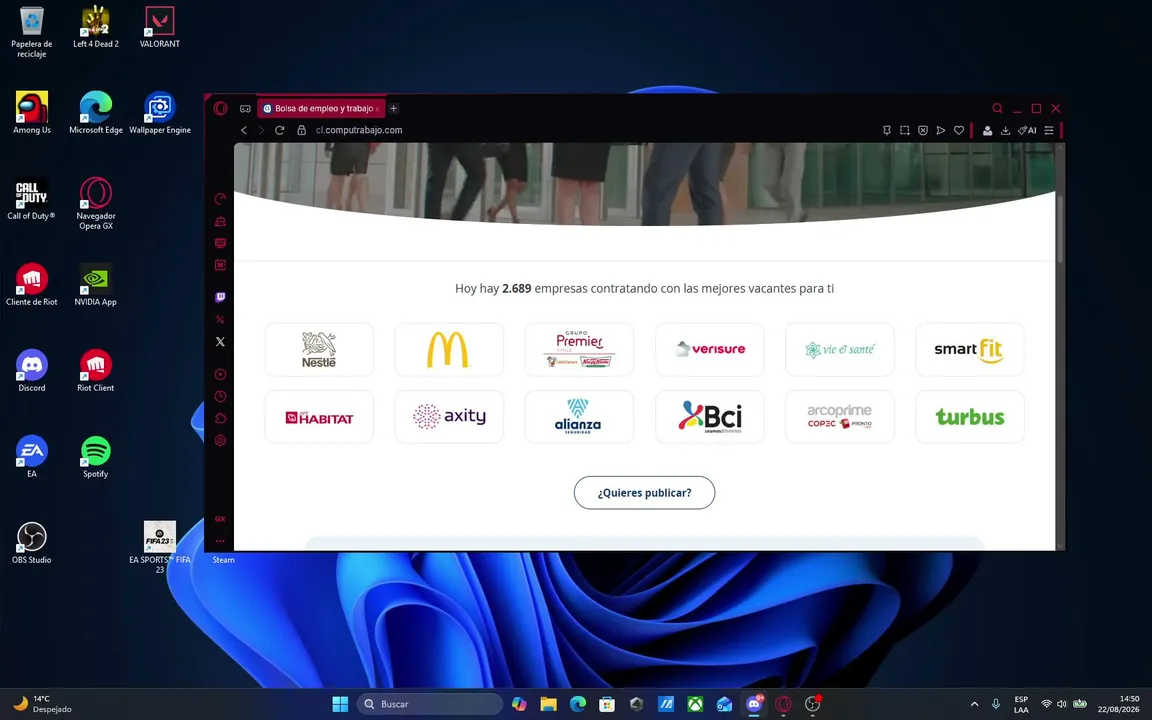Select the Wallpaper Engine desktop icon

coord(159,112)
